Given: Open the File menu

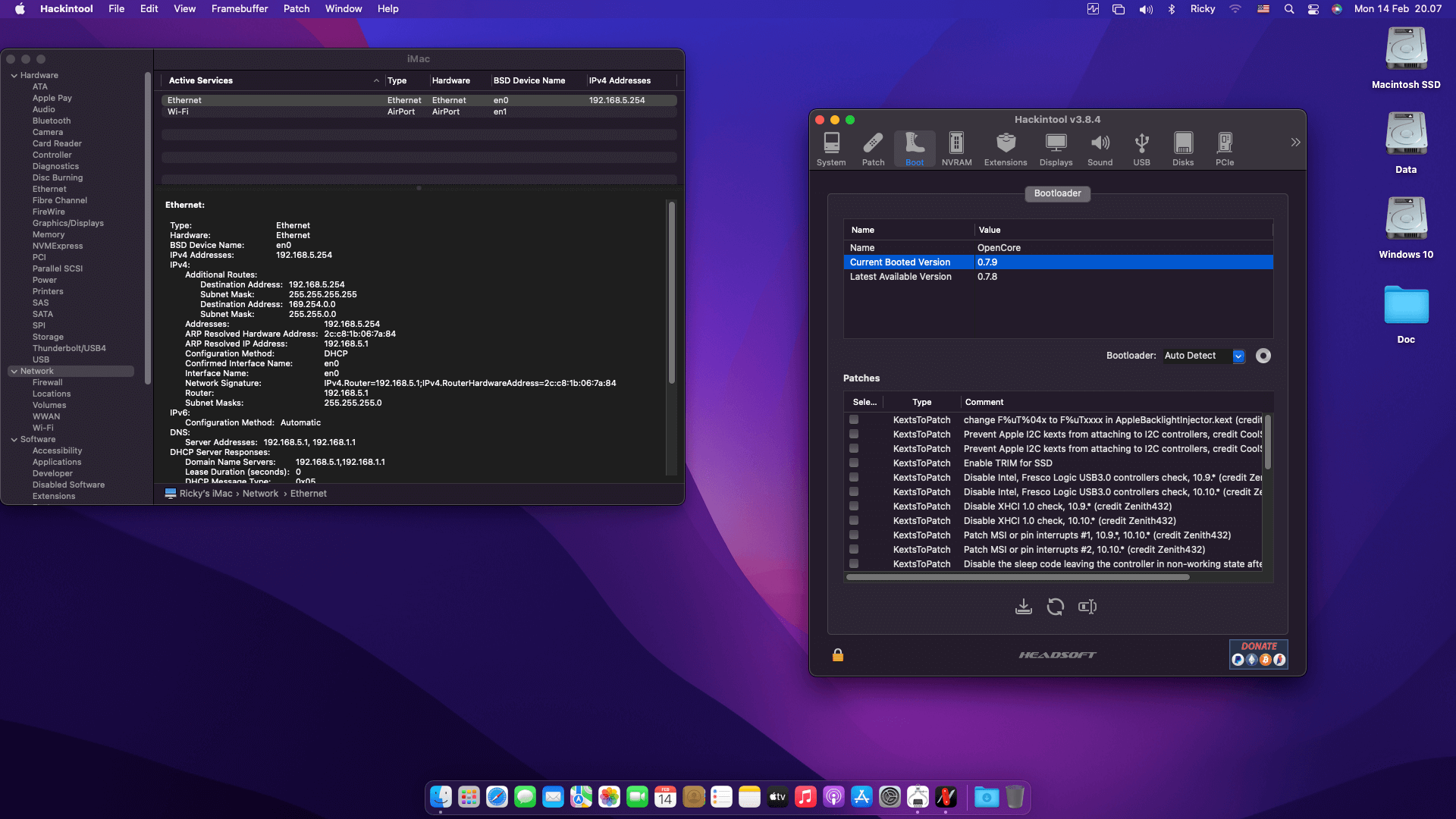Looking at the screenshot, I should [x=116, y=9].
